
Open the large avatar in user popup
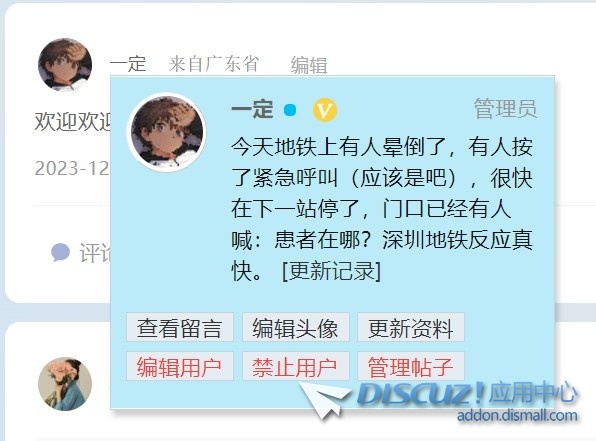tap(166, 132)
